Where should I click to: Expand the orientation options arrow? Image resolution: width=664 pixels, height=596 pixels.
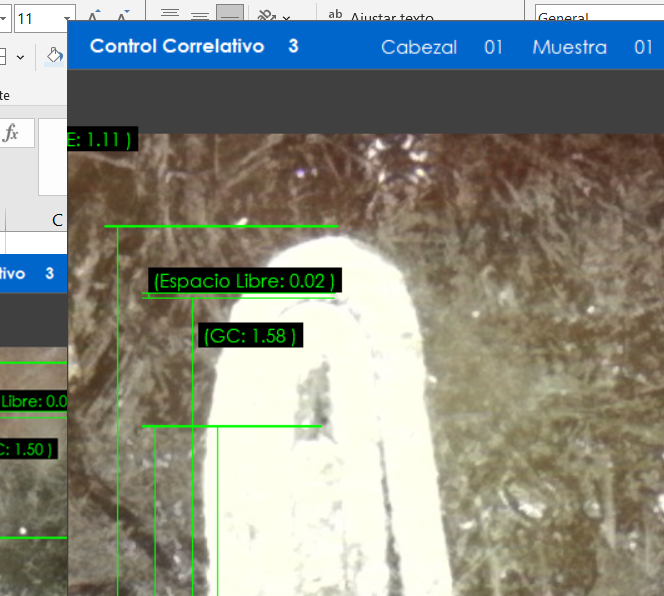(x=287, y=18)
